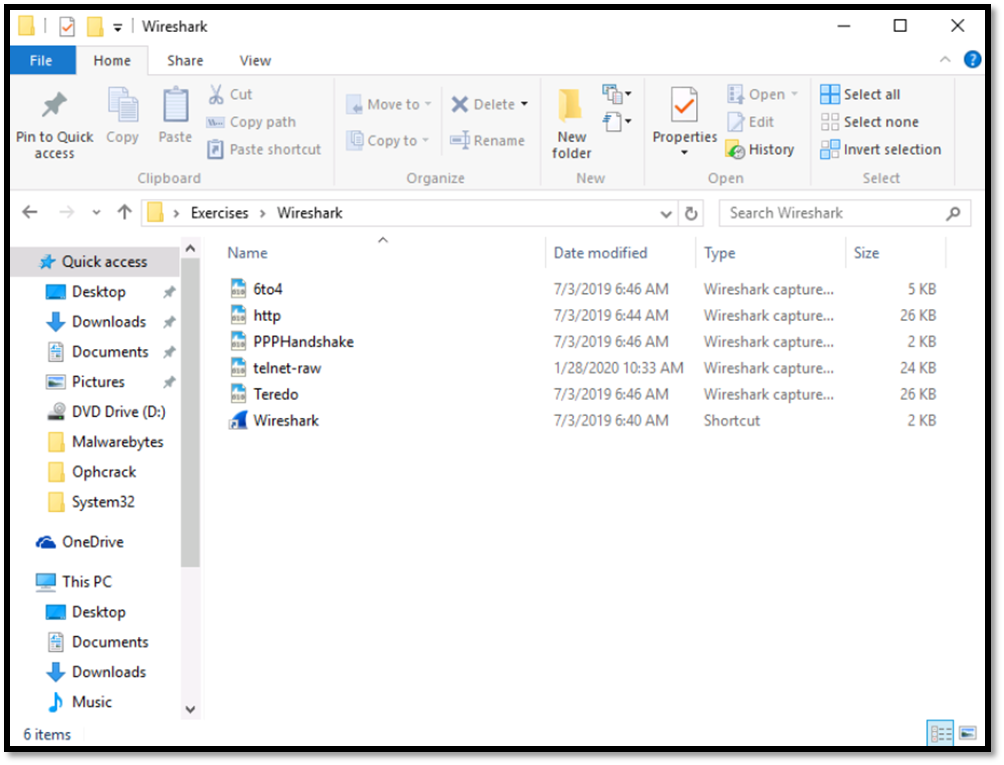Select the telnet-raw capture file
This screenshot has height=765, width=1004.
(x=275, y=369)
